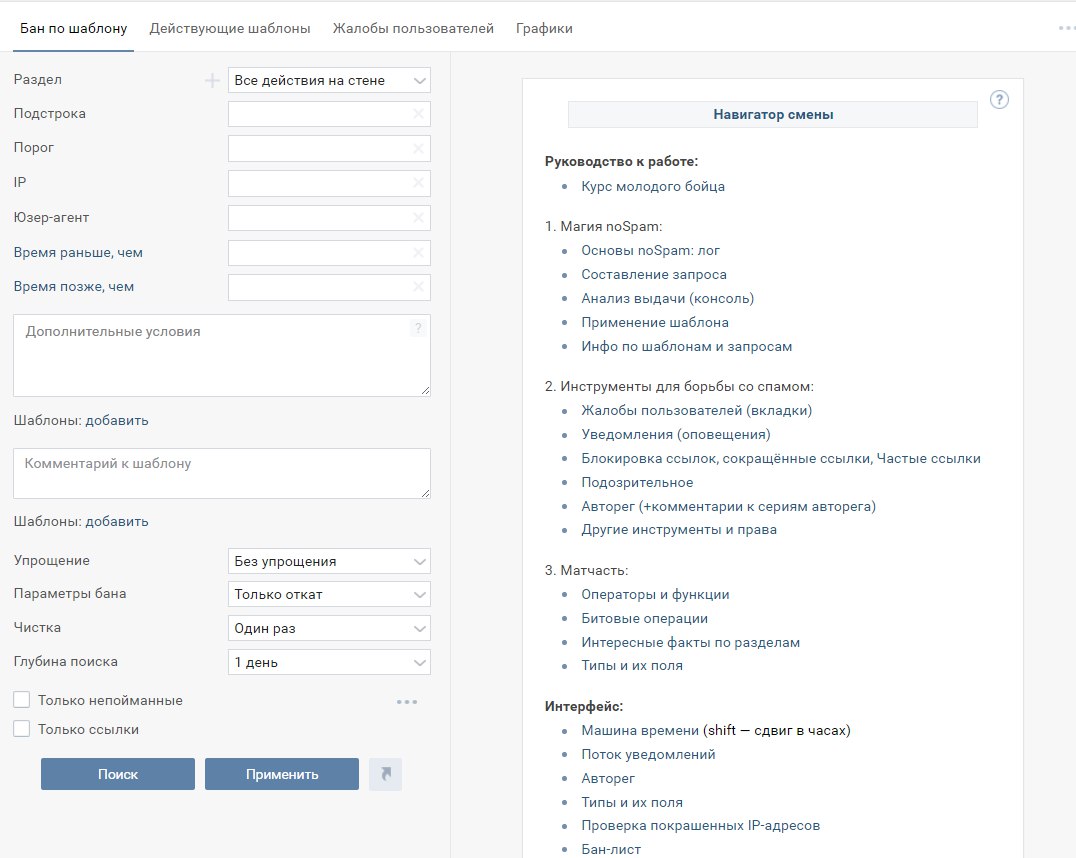Expand the Параметры бана dropdown
Screen dimensions: 1076x858
point(329,594)
